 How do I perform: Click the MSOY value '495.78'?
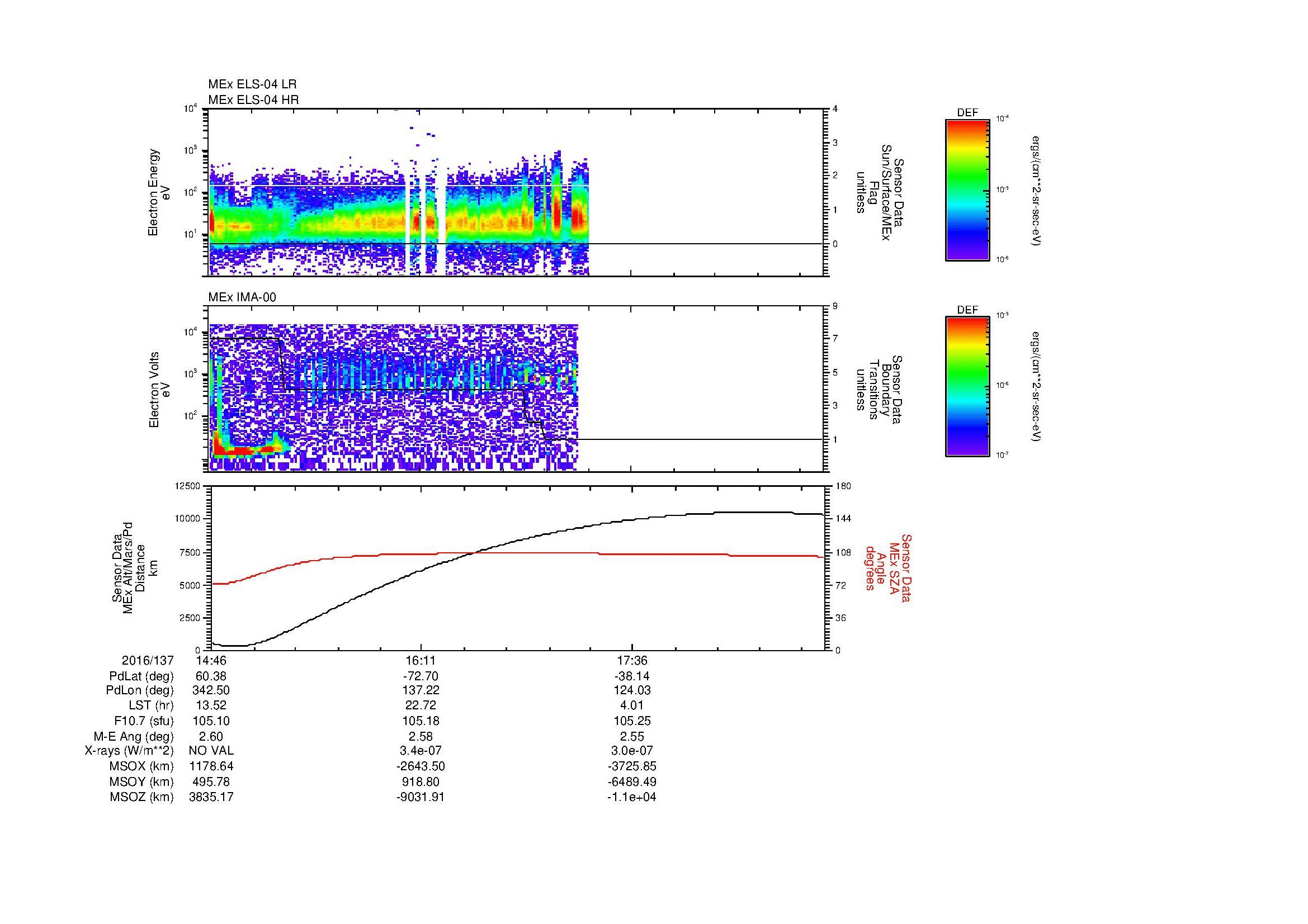[x=211, y=782]
